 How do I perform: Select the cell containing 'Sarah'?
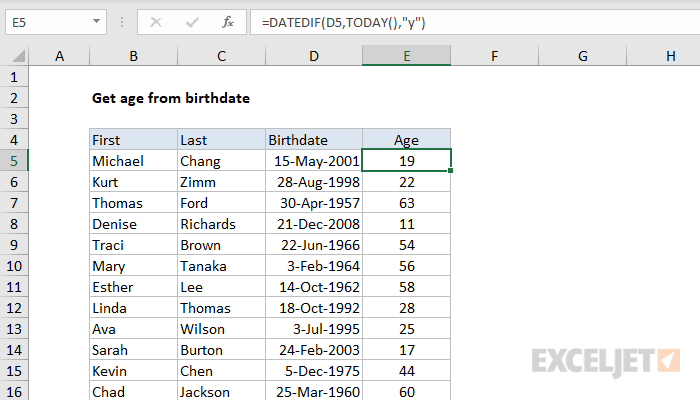133,350
